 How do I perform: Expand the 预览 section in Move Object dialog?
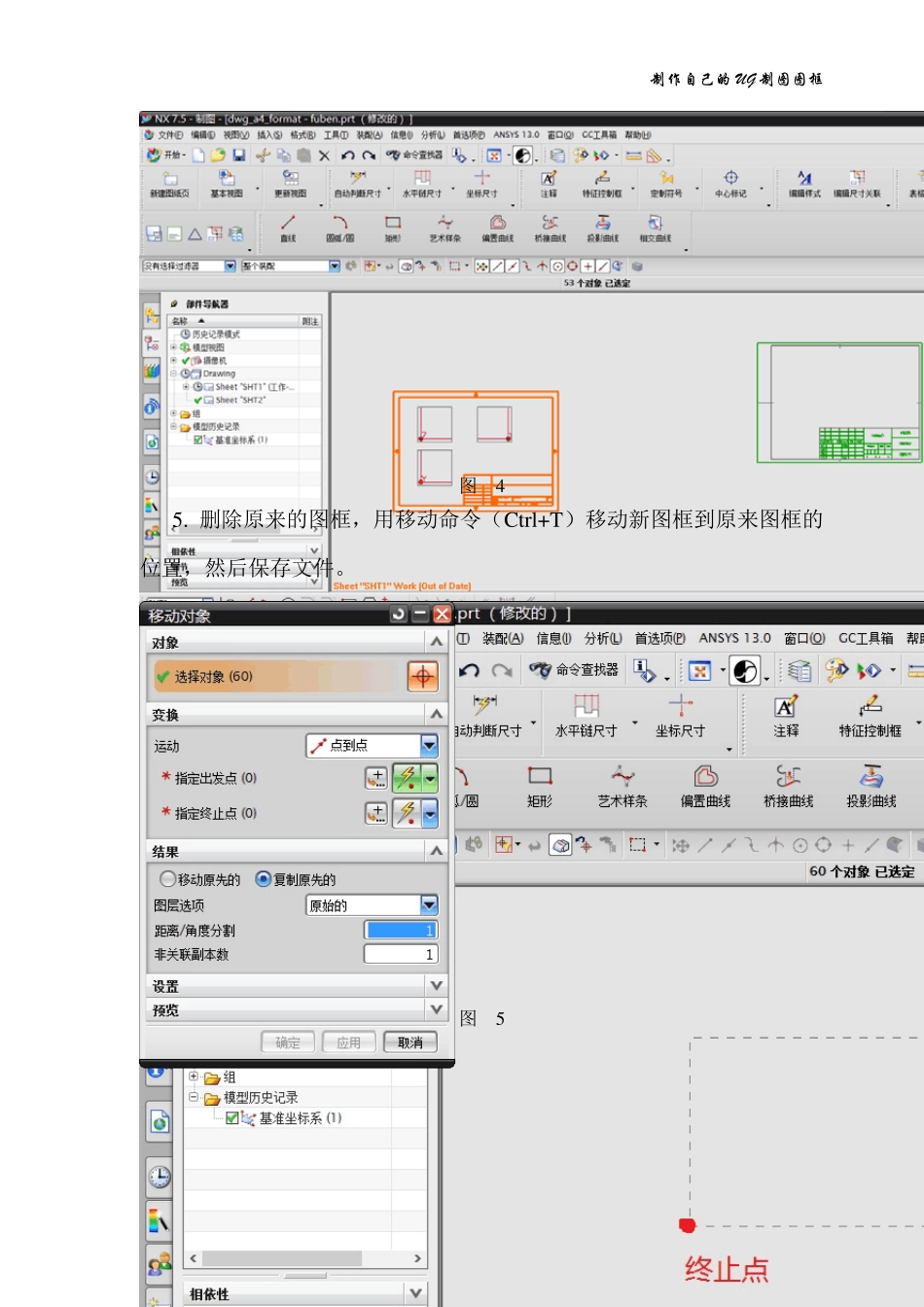[x=437, y=1009]
